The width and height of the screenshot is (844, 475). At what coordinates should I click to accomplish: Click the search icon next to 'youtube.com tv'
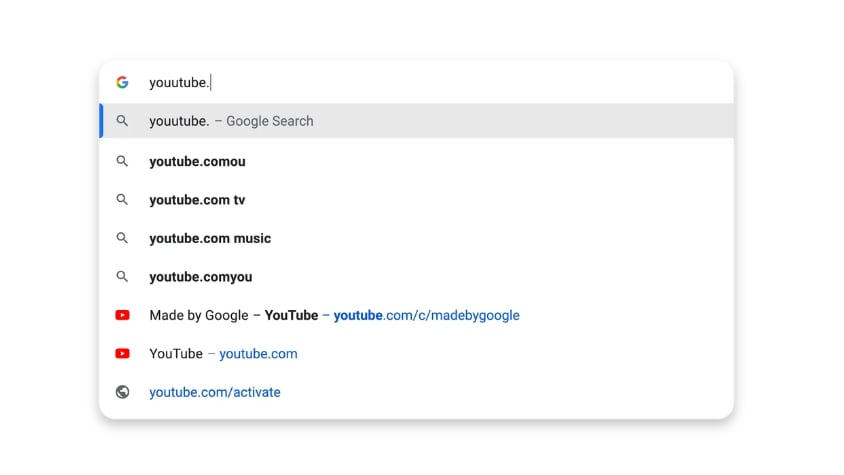122,200
